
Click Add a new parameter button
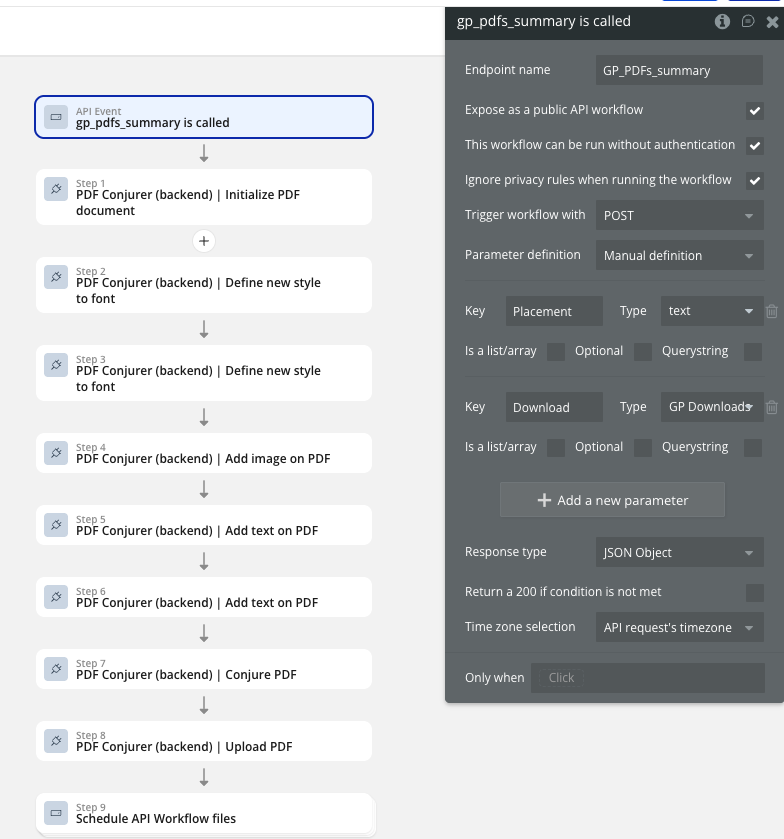(612, 500)
